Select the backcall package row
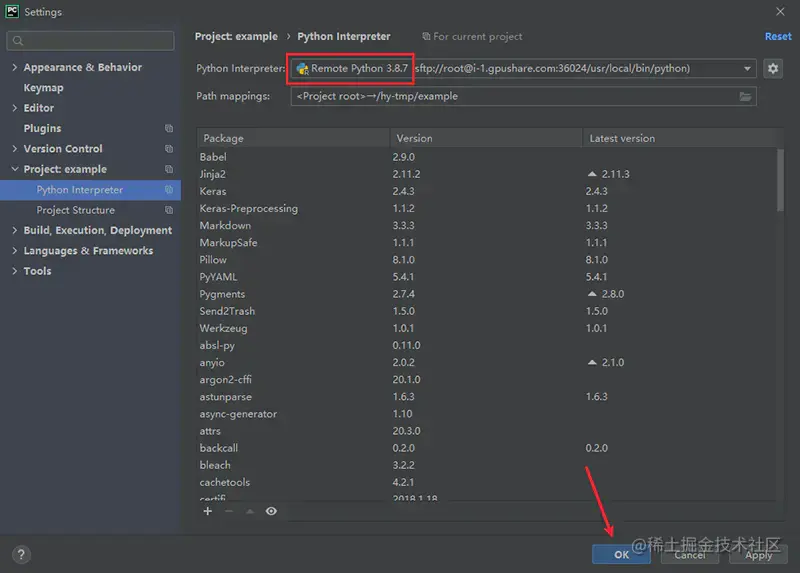The width and height of the screenshot is (800, 573). pyautogui.click(x=487, y=448)
